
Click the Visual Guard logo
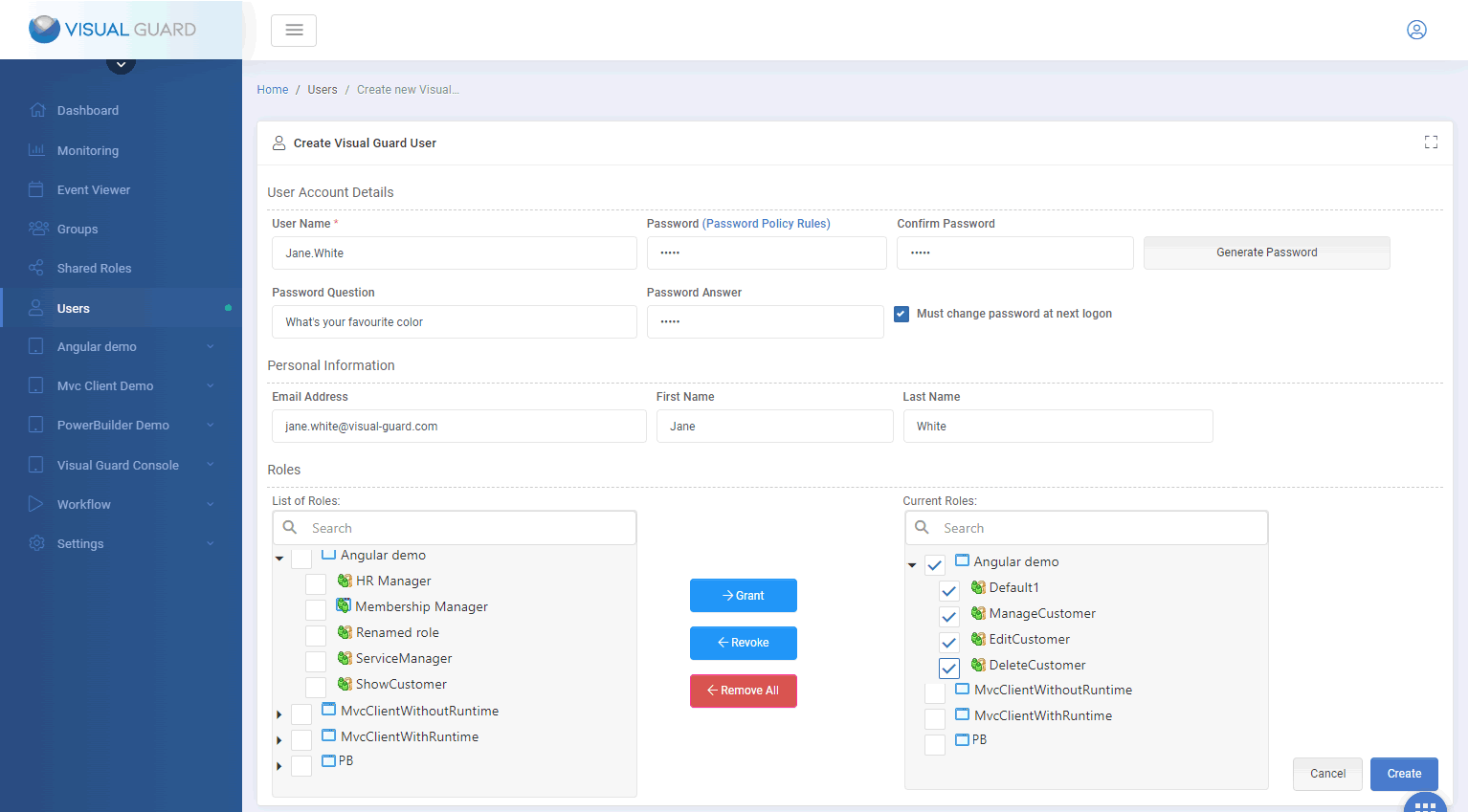[x=113, y=30]
